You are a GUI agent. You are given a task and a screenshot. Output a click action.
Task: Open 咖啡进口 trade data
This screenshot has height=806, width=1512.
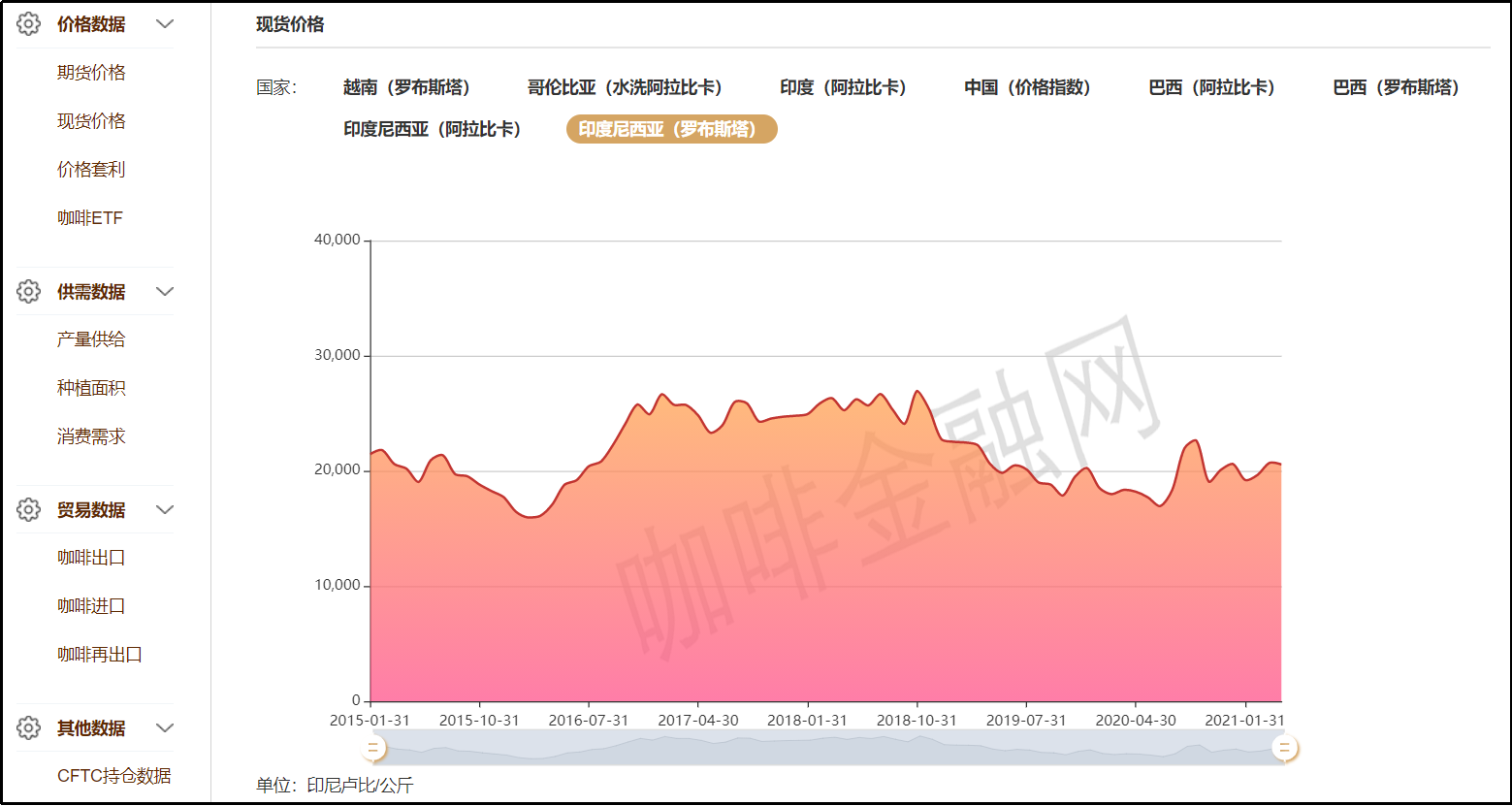(91, 606)
